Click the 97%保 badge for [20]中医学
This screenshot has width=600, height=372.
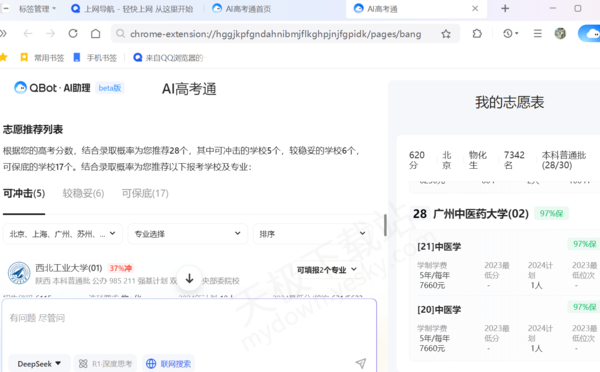[584, 307]
